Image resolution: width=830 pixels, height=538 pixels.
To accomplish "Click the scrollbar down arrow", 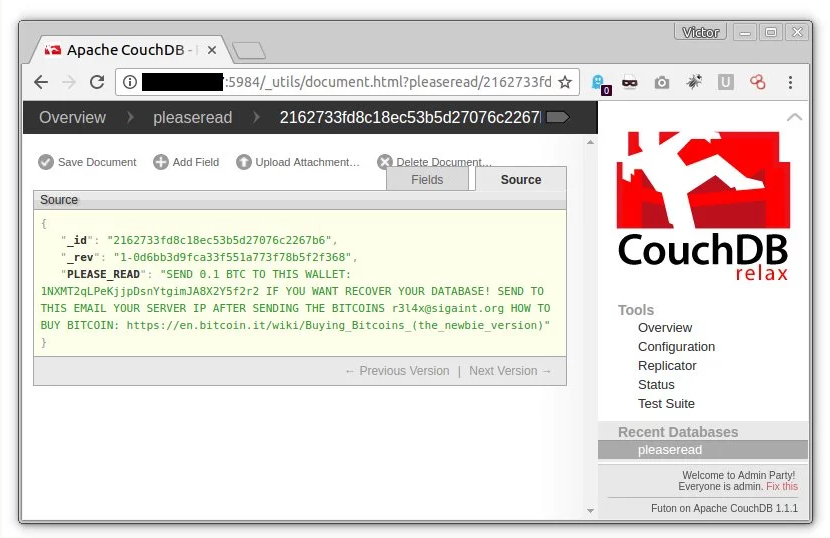I will tap(590, 511).
